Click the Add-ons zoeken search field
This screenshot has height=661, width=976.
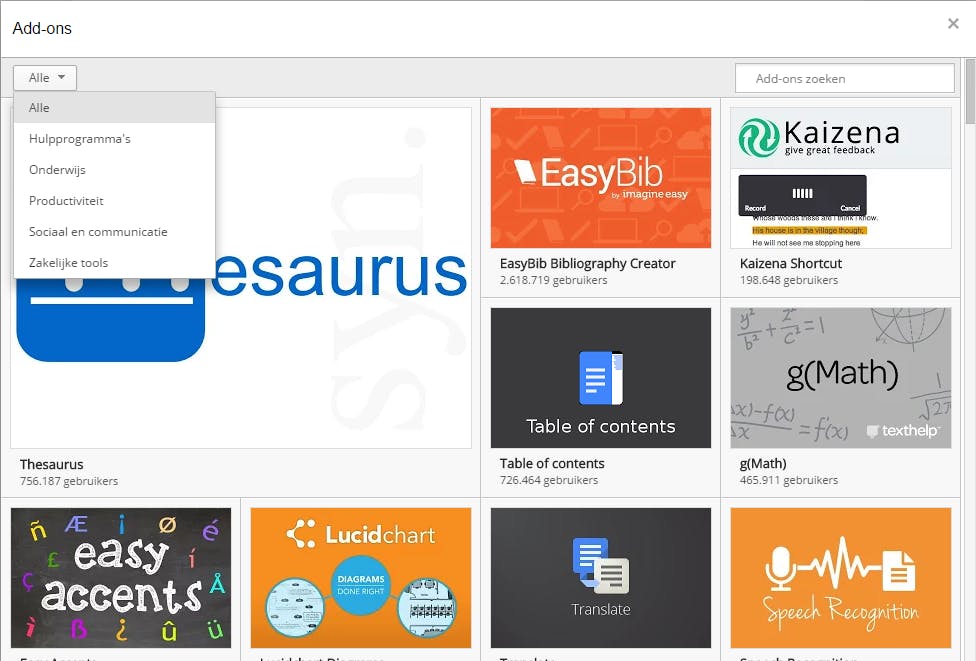point(845,78)
